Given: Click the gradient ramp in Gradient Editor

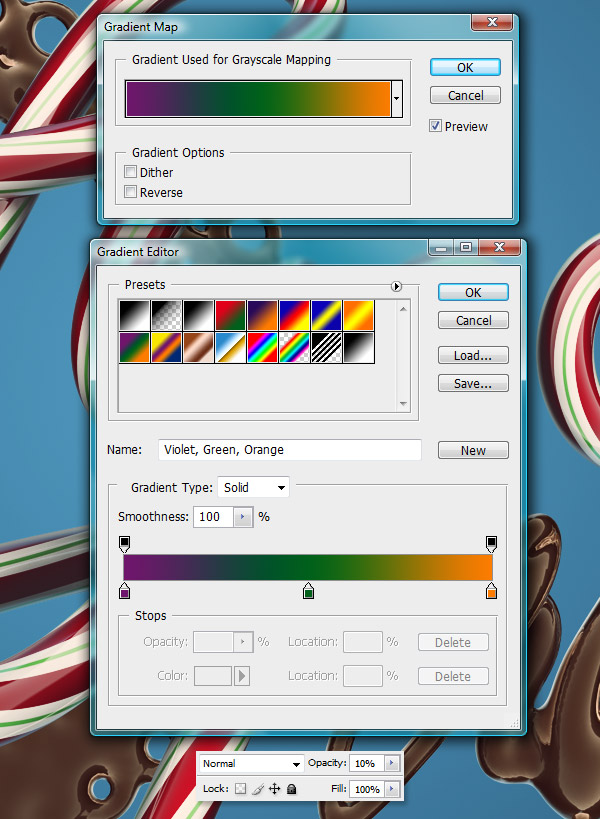Looking at the screenshot, I should click(308, 567).
